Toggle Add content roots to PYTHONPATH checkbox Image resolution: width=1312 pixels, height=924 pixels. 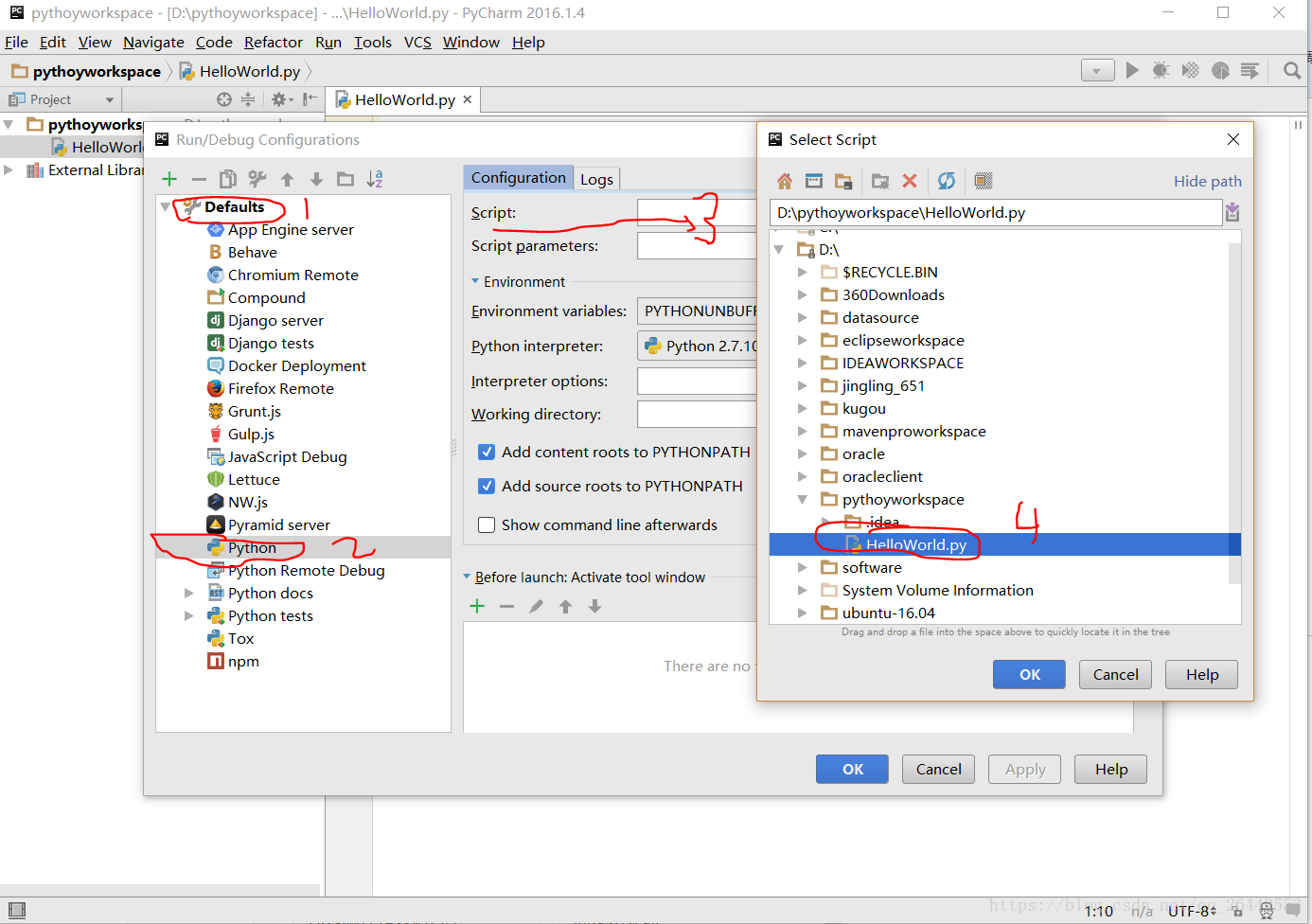pyautogui.click(x=487, y=453)
